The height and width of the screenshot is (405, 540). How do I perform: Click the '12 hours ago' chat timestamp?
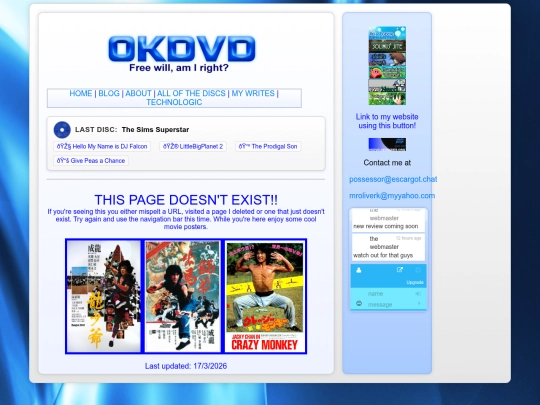tap(408, 238)
